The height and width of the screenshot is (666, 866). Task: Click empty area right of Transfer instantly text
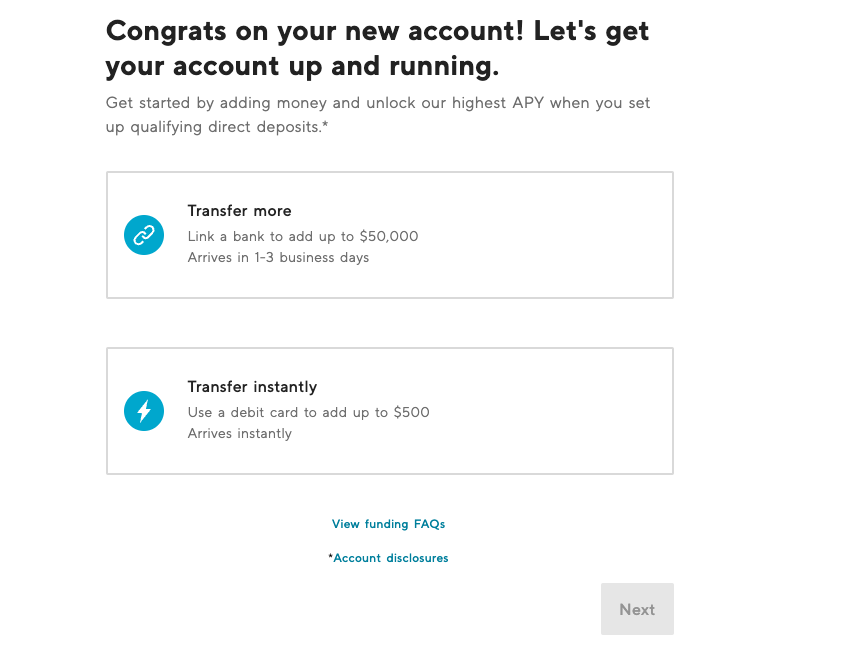point(552,411)
